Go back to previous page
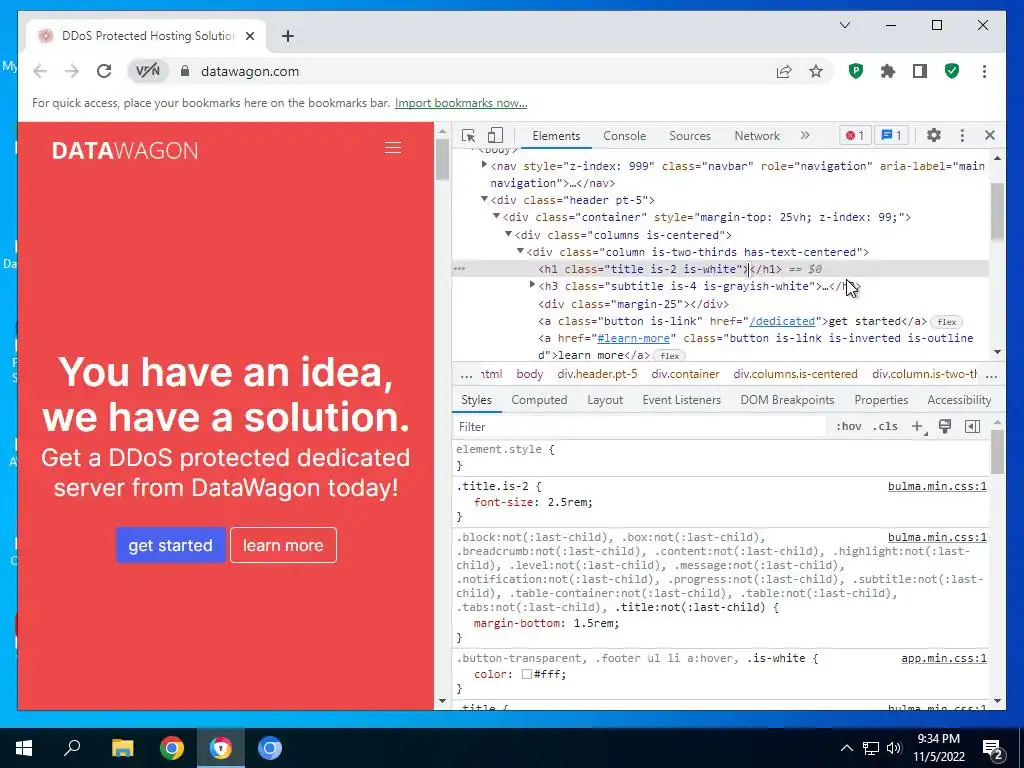This screenshot has width=1024, height=768. tap(40, 71)
